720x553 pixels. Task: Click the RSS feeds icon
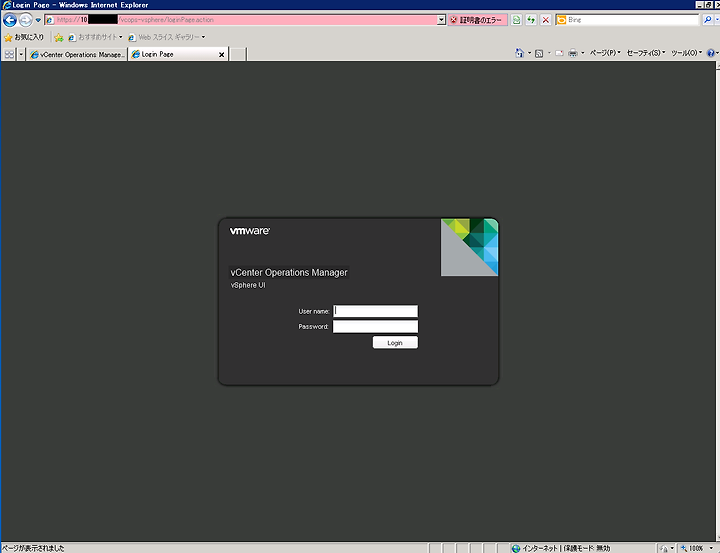coord(539,53)
